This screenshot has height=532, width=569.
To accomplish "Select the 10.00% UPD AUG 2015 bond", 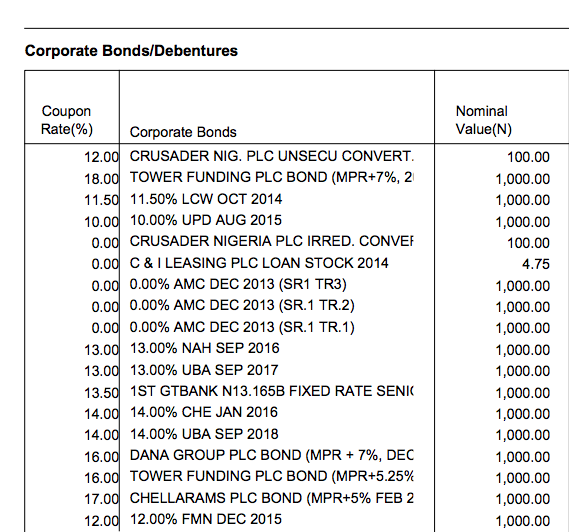I will [x=206, y=220].
